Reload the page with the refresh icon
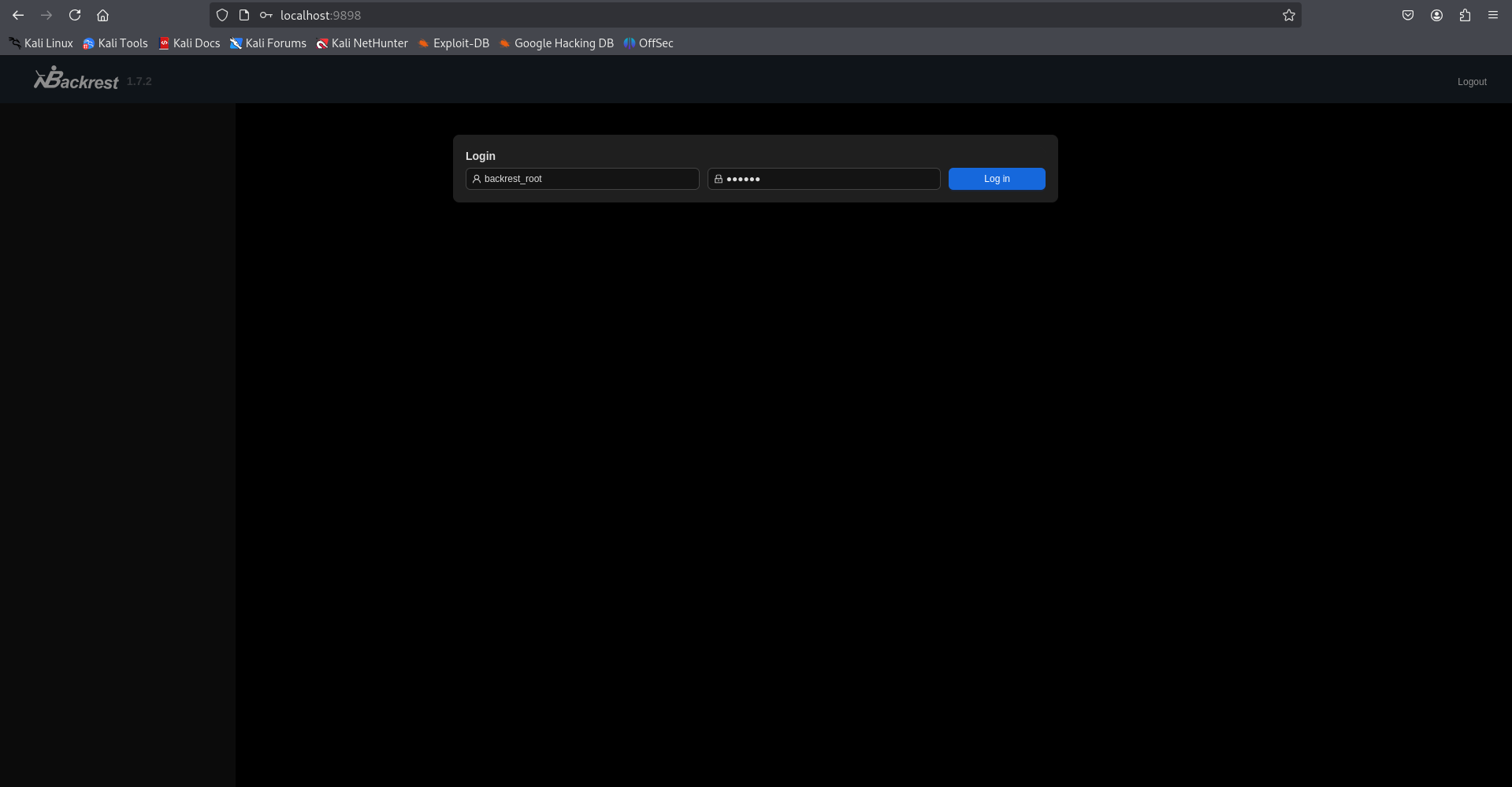This screenshot has width=1512, height=787. (74, 15)
